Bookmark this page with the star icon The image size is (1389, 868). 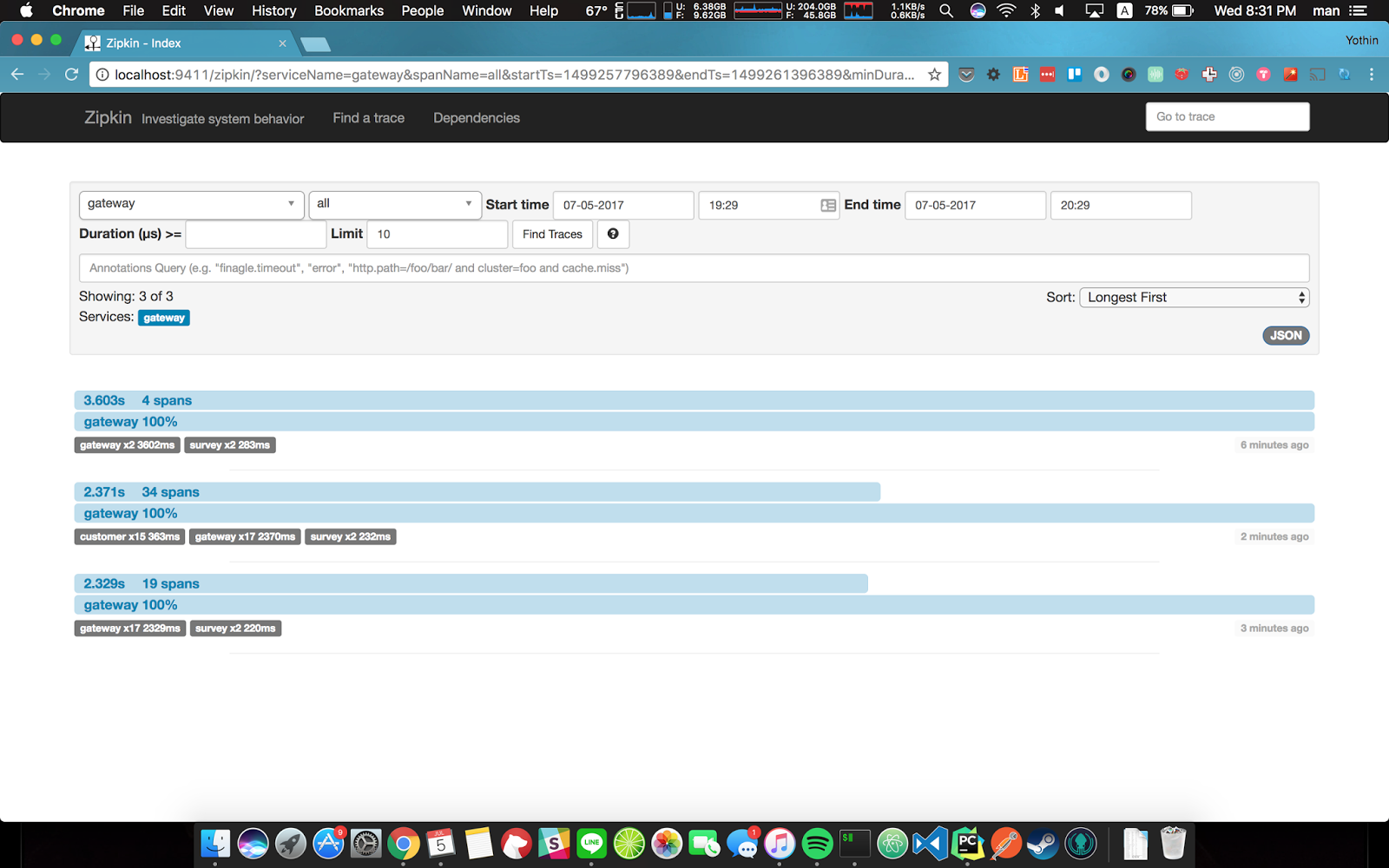(x=934, y=75)
